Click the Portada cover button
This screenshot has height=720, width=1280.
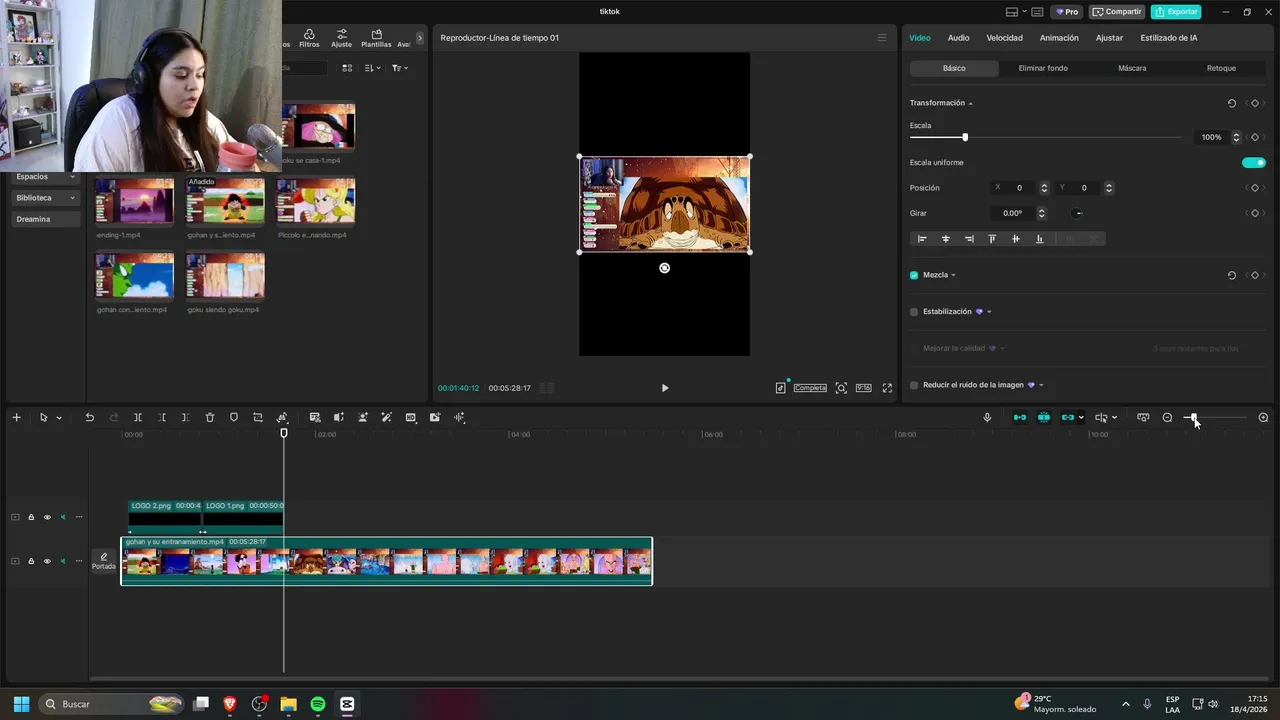point(104,561)
